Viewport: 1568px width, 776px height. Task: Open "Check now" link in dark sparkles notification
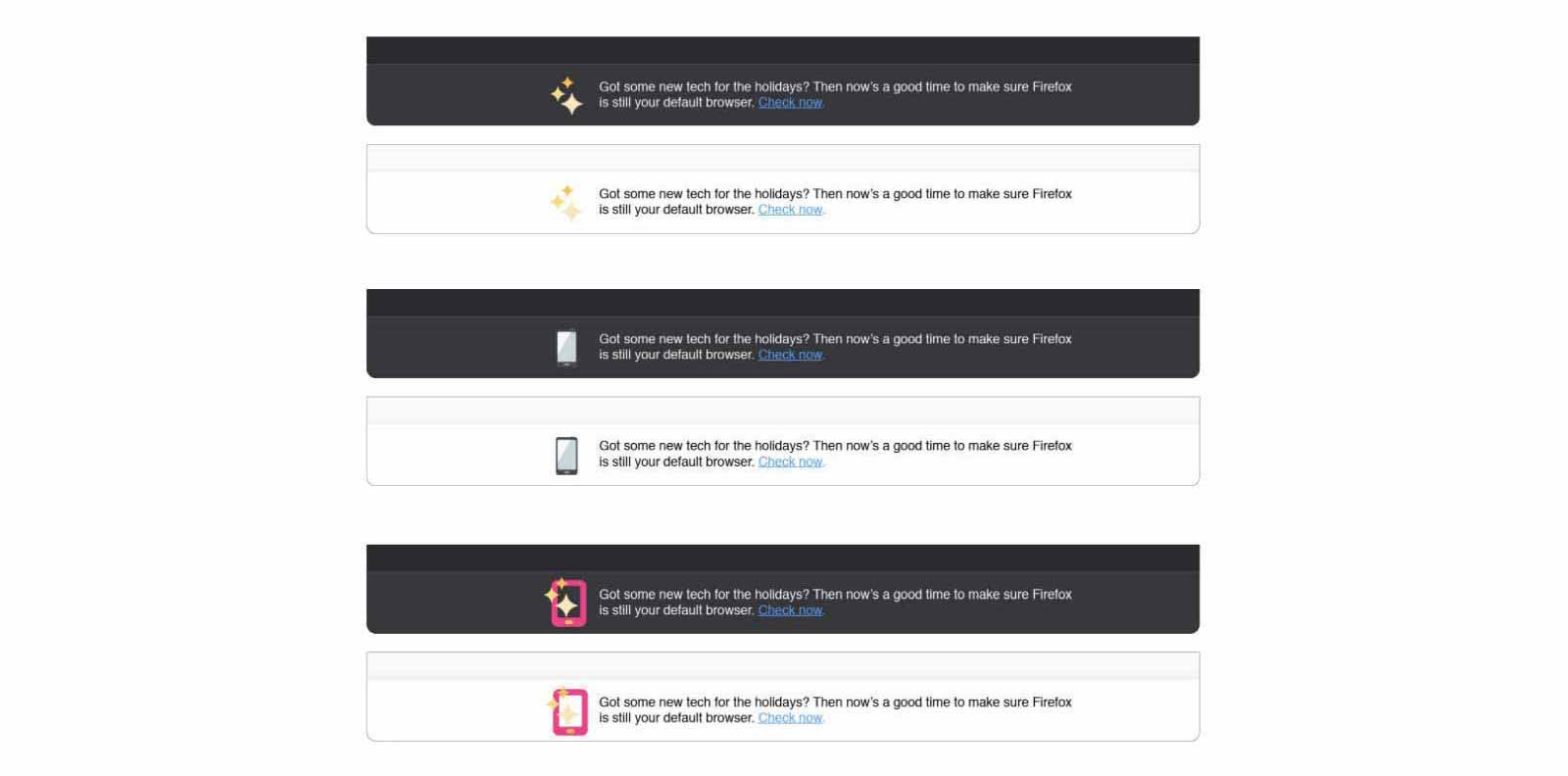click(791, 103)
